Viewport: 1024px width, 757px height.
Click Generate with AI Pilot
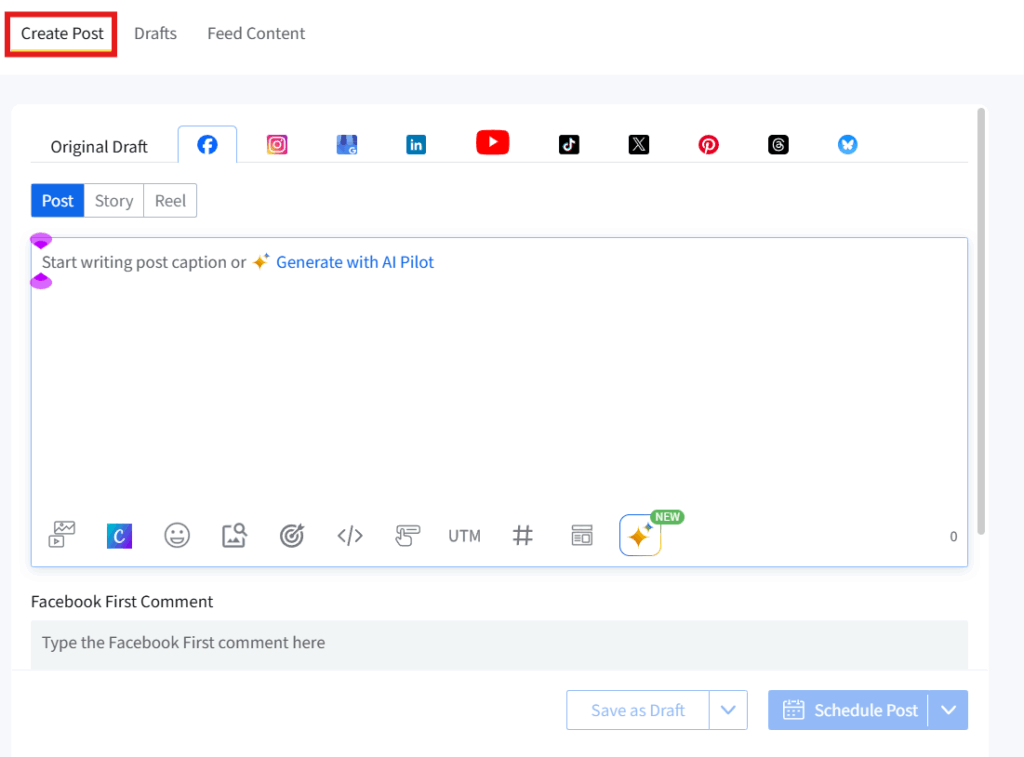pos(355,261)
